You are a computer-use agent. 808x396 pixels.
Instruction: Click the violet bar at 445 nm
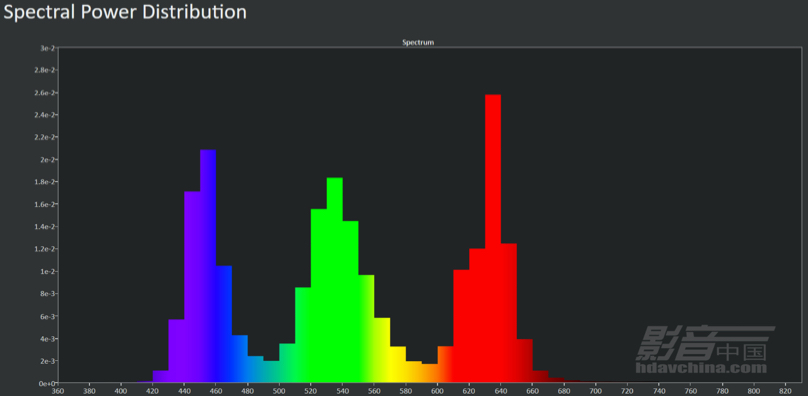(x=192, y=287)
